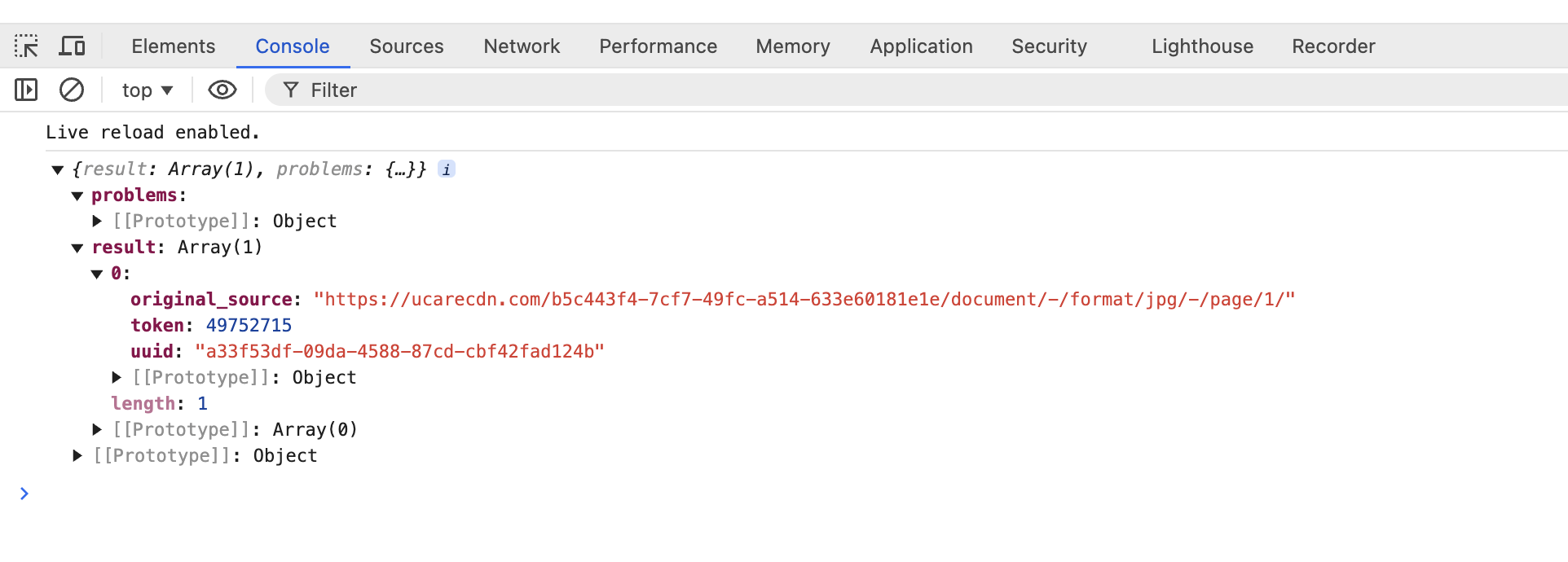The width and height of the screenshot is (1568, 562).
Task: Clear the console output
Action: (x=71, y=90)
